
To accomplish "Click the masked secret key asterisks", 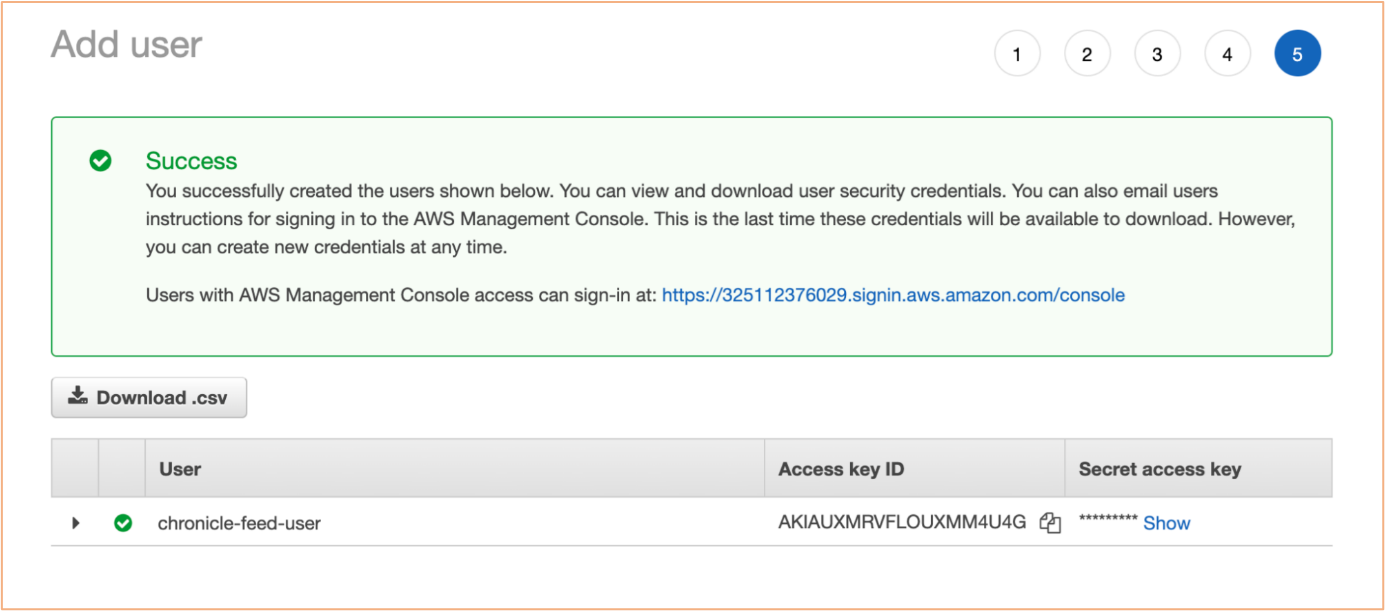I will pos(1108,521).
